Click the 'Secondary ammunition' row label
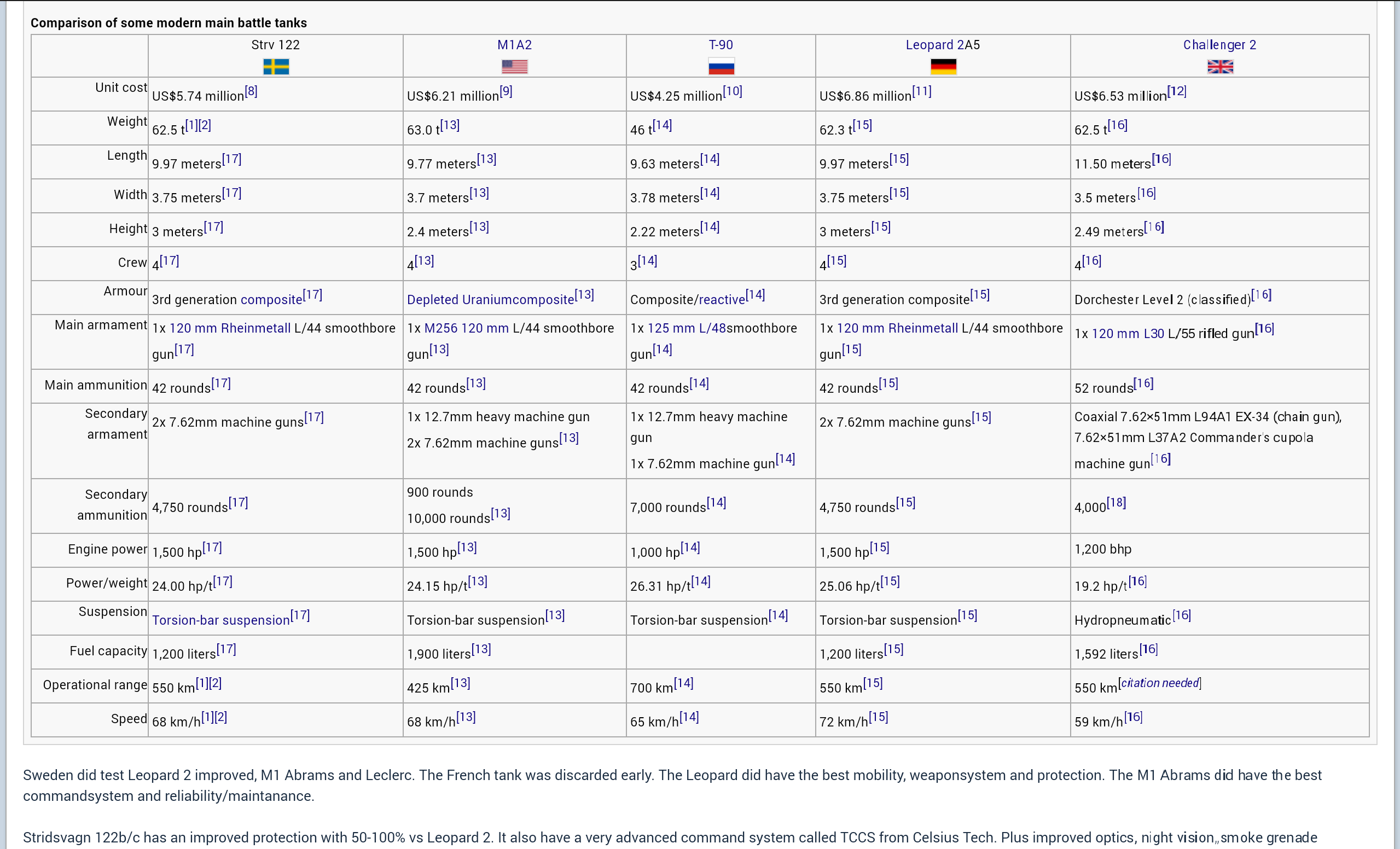The height and width of the screenshot is (849, 1400). 112,504
